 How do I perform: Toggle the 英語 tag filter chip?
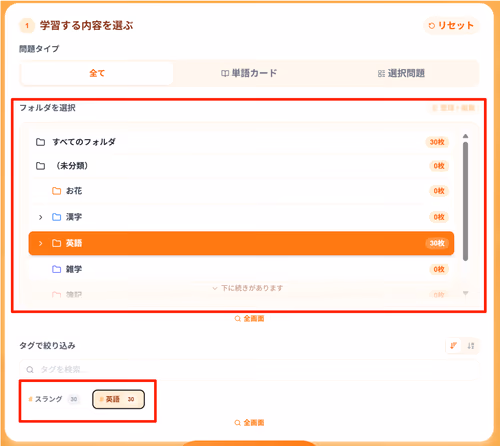click(x=118, y=399)
